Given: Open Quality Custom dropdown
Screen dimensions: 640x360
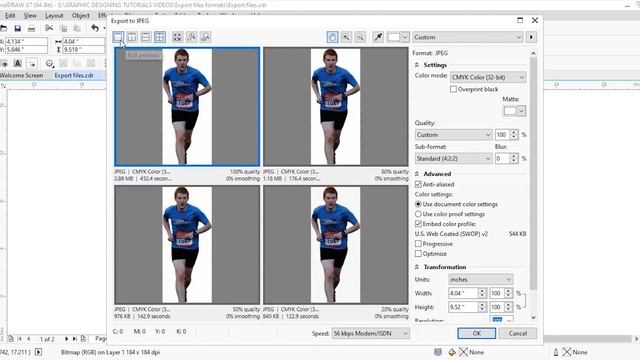Looking at the screenshot, I should pos(453,135).
